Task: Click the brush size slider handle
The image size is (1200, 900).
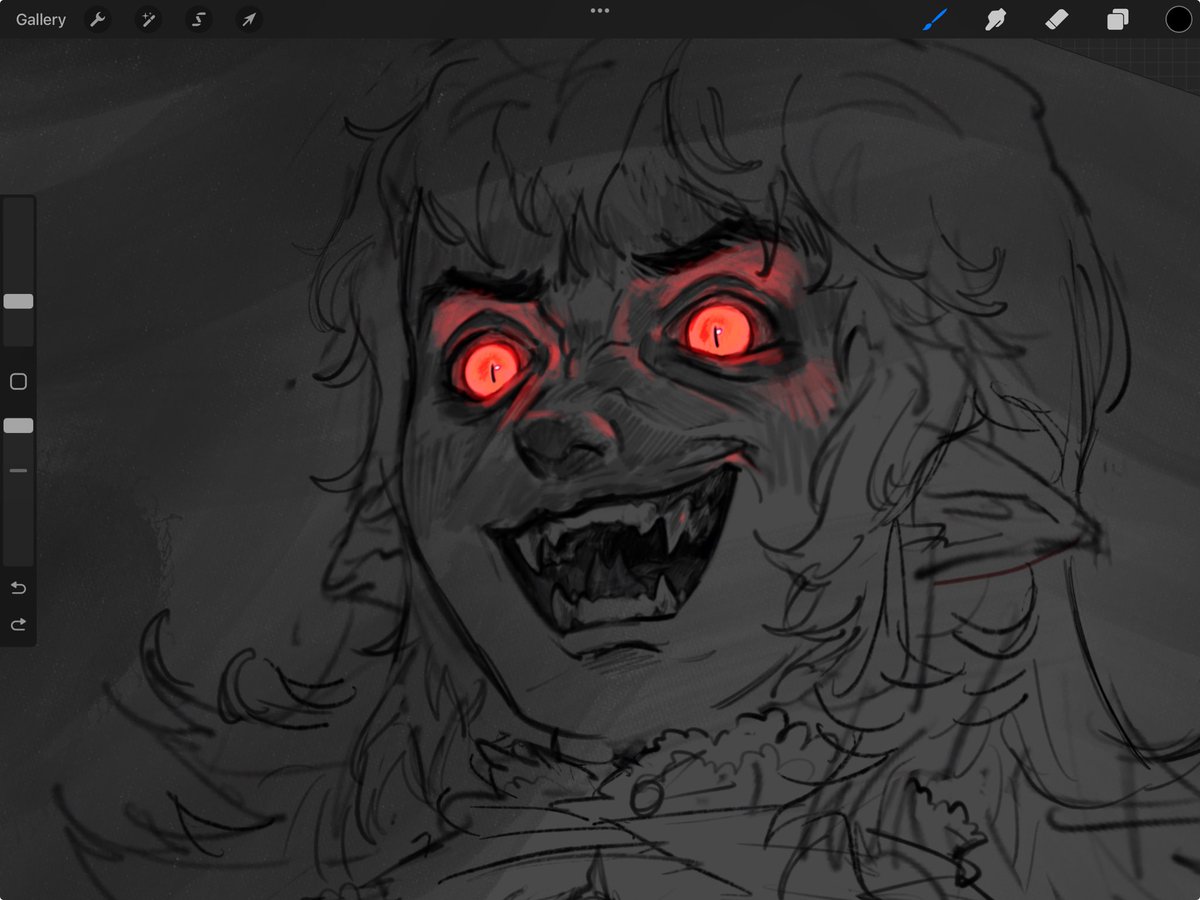Action: click(x=18, y=301)
